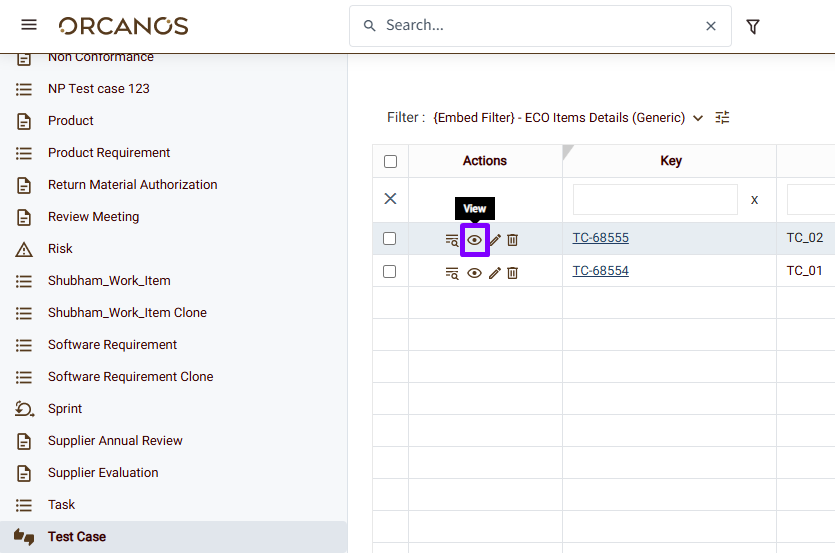Click the Key column filter input
Viewport: 835px width, 553px height.
pos(654,199)
